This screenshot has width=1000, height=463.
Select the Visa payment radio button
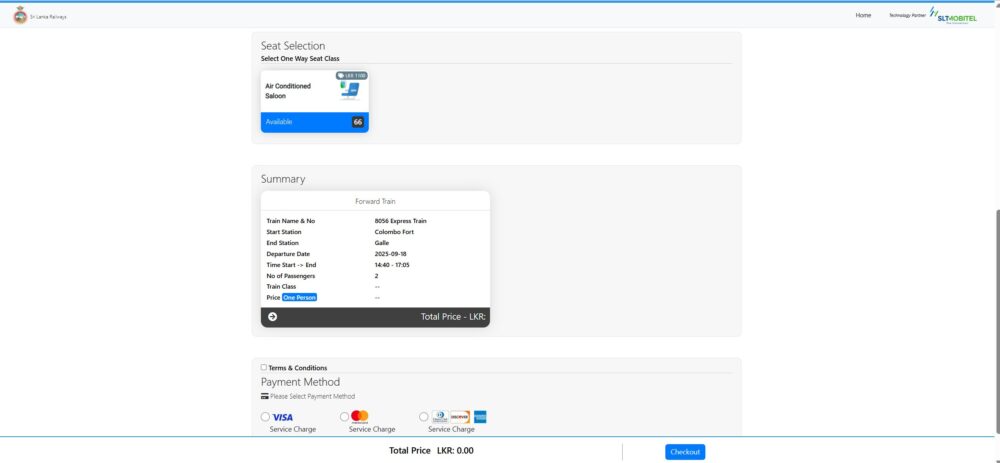point(265,417)
